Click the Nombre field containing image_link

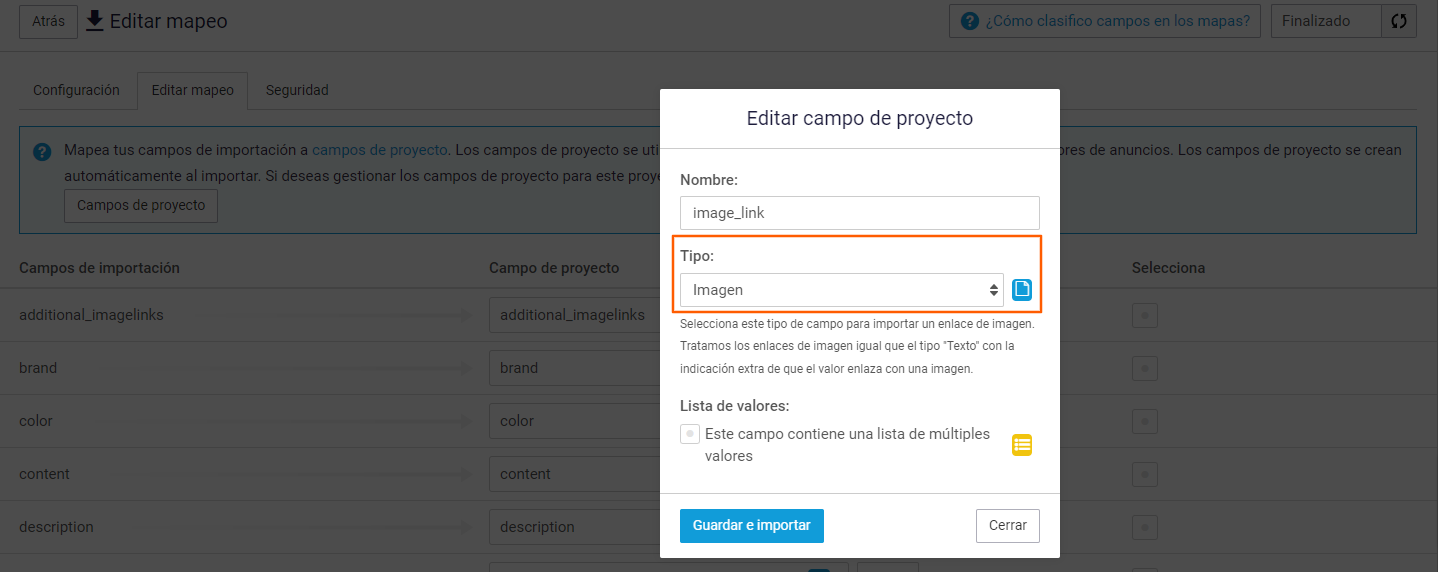860,213
